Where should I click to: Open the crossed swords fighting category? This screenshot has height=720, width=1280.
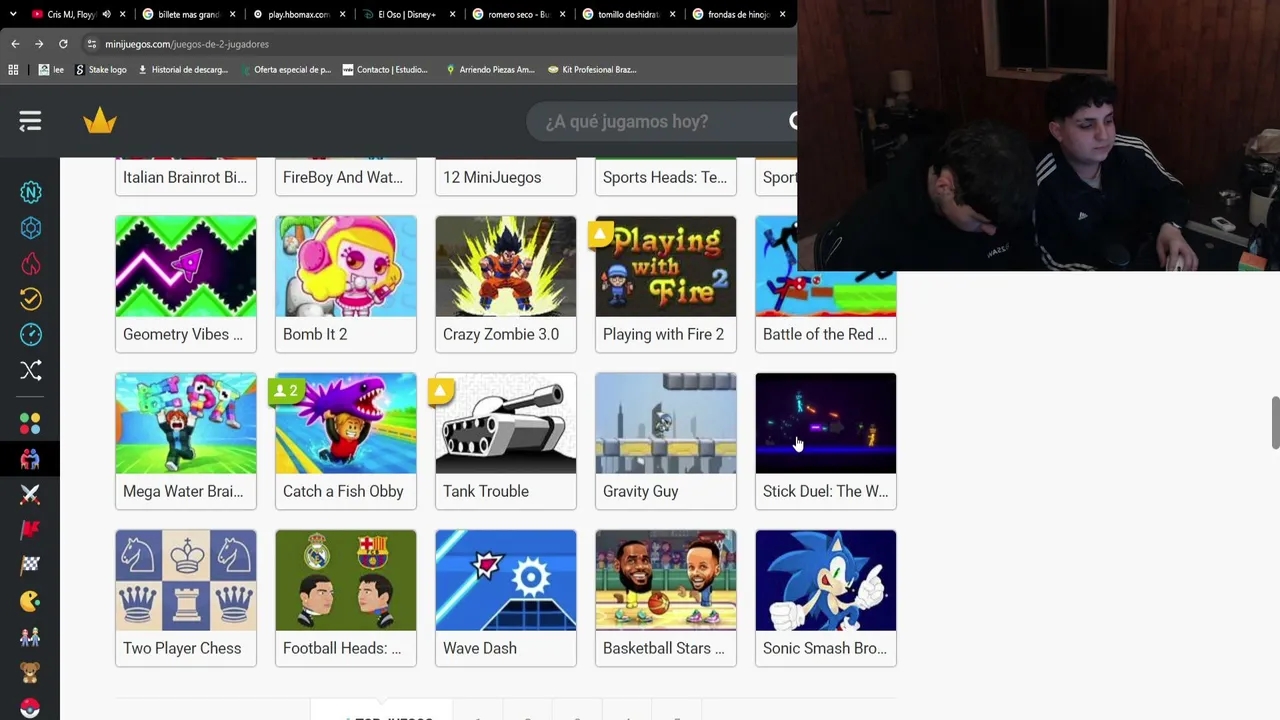pos(30,494)
